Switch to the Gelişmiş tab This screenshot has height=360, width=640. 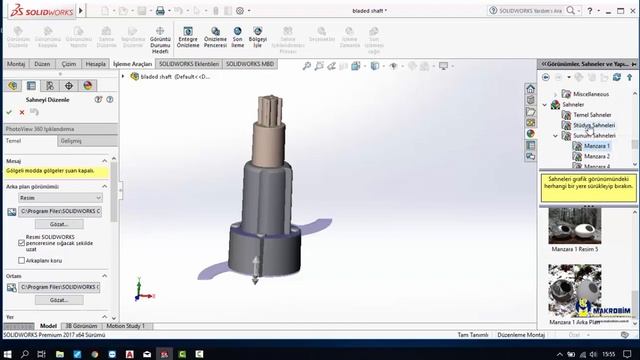(x=87, y=141)
